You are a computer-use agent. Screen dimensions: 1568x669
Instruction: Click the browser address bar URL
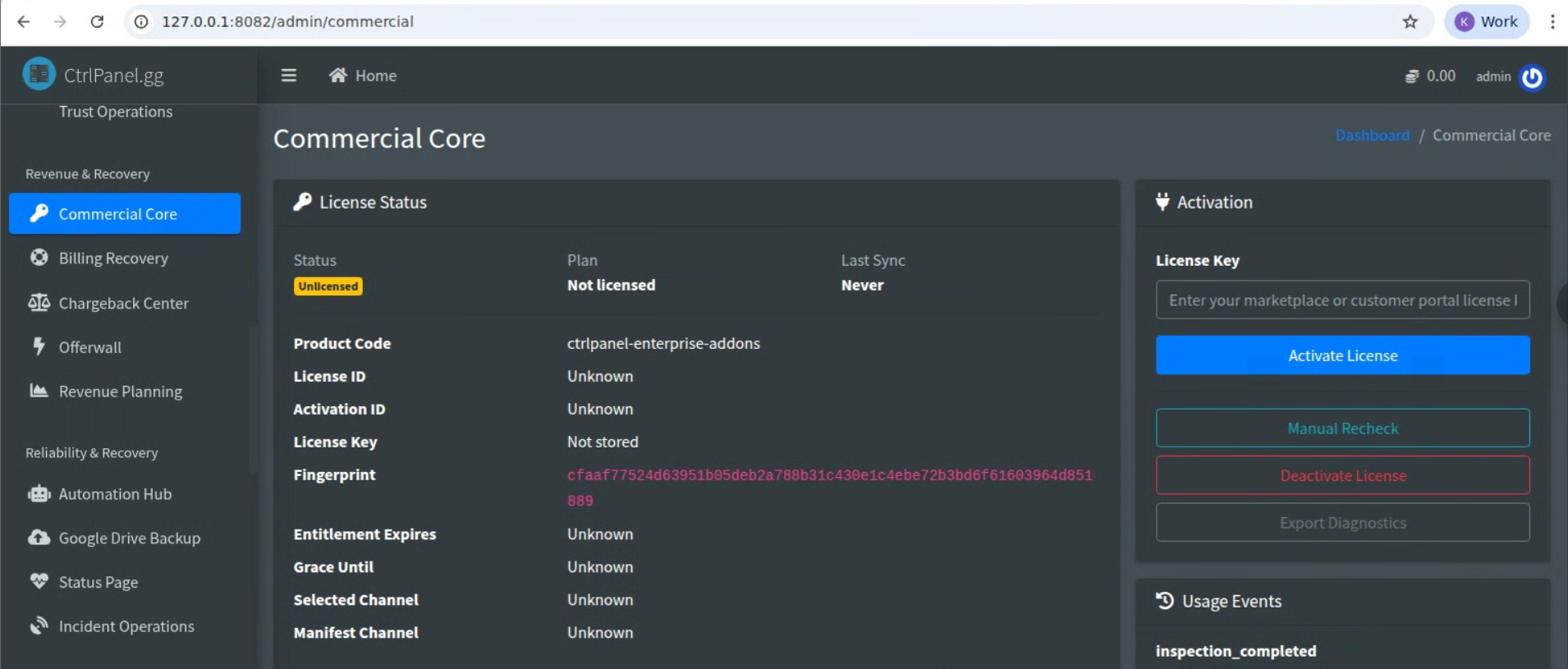tap(287, 21)
